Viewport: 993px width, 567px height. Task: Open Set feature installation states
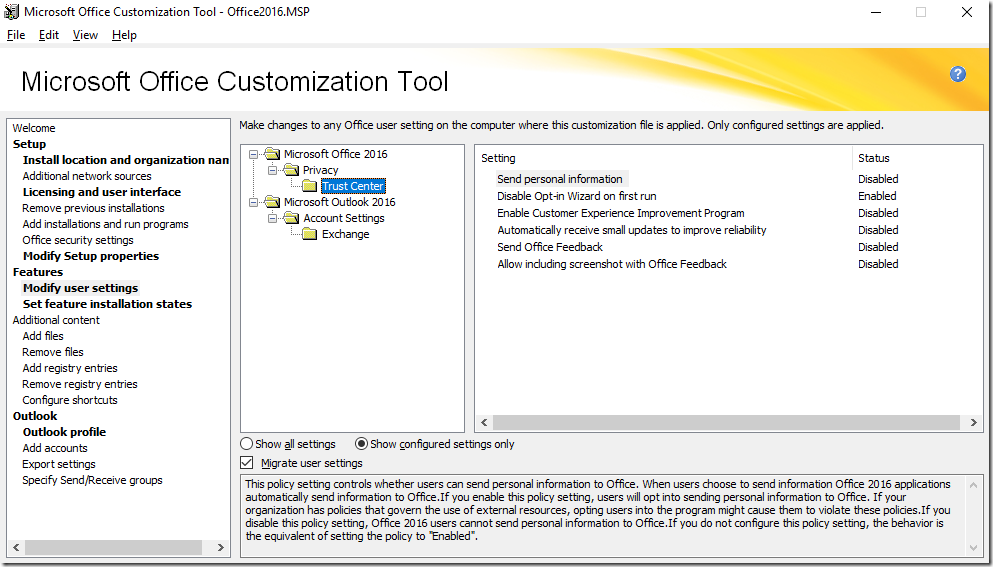point(107,304)
